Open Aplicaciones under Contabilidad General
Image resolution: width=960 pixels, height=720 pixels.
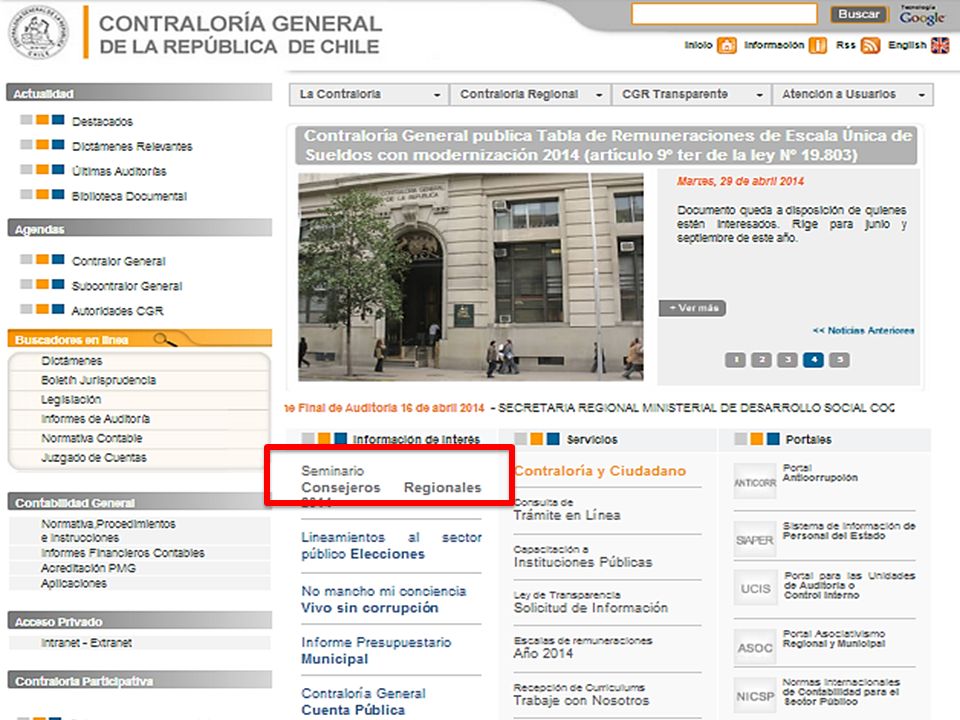73,583
